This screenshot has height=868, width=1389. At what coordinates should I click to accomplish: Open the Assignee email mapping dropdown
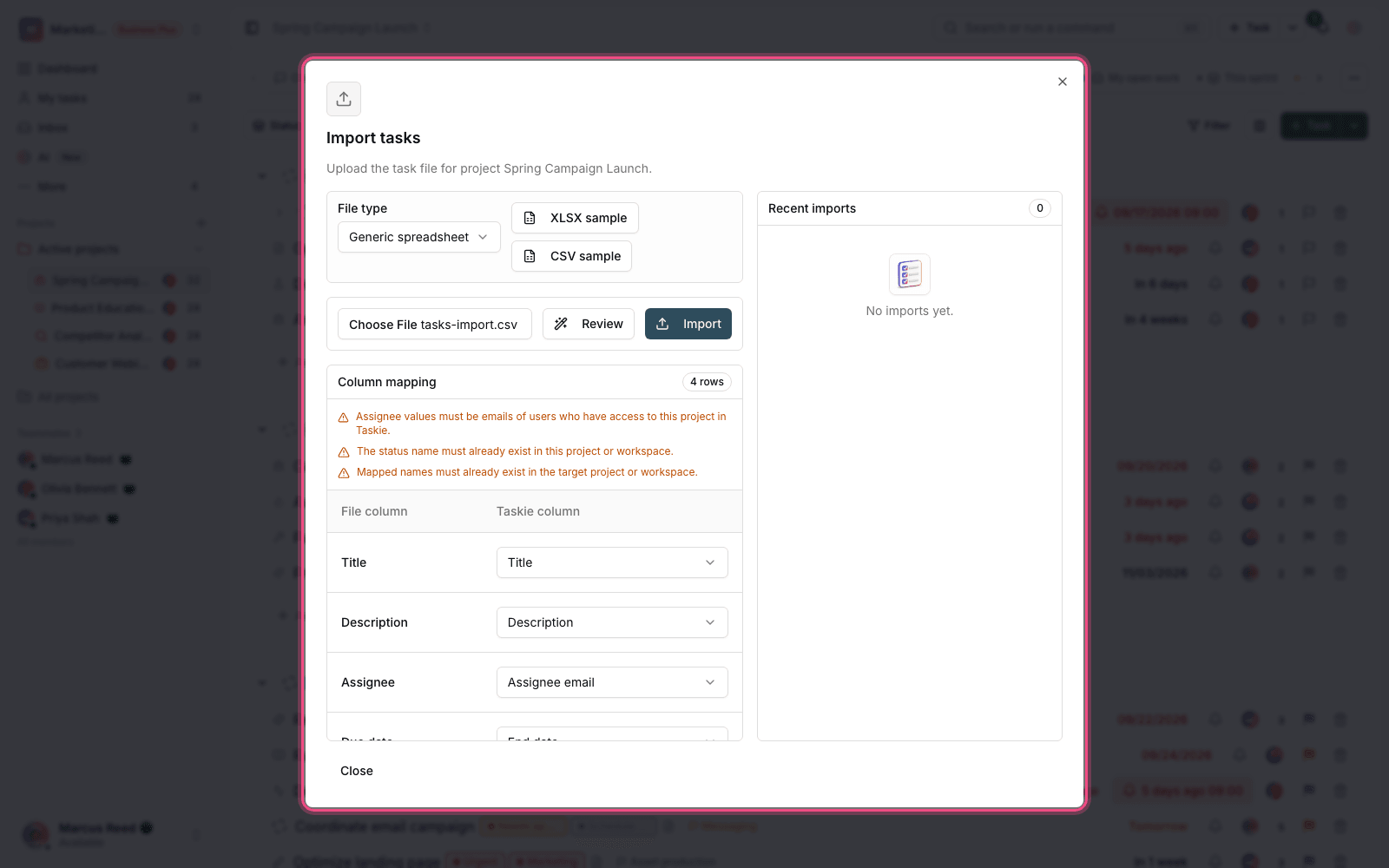pyautogui.click(x=612, y=682)
